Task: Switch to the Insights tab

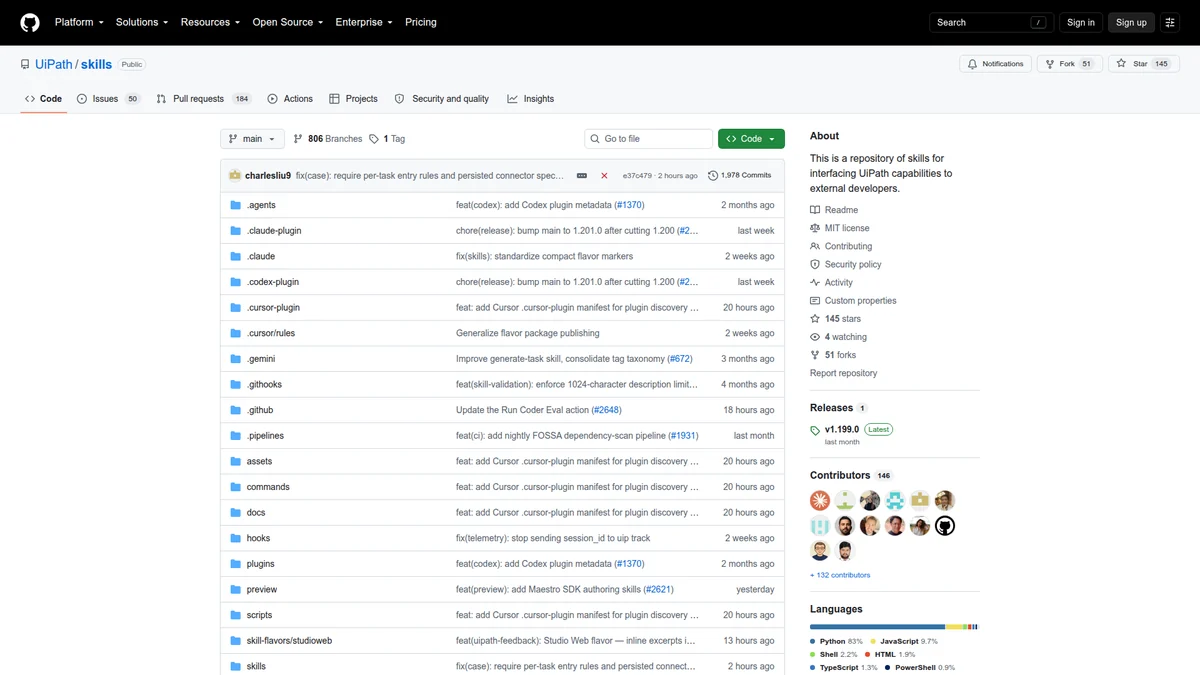Action: [x=530, y=99]
